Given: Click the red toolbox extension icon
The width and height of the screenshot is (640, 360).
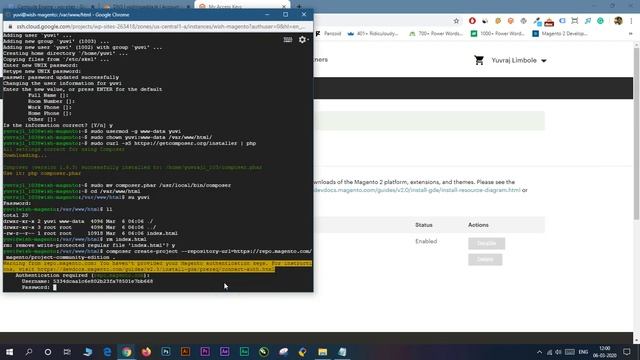Looking at the screenshot, I should pyautogui.click(x=549, y=22).
